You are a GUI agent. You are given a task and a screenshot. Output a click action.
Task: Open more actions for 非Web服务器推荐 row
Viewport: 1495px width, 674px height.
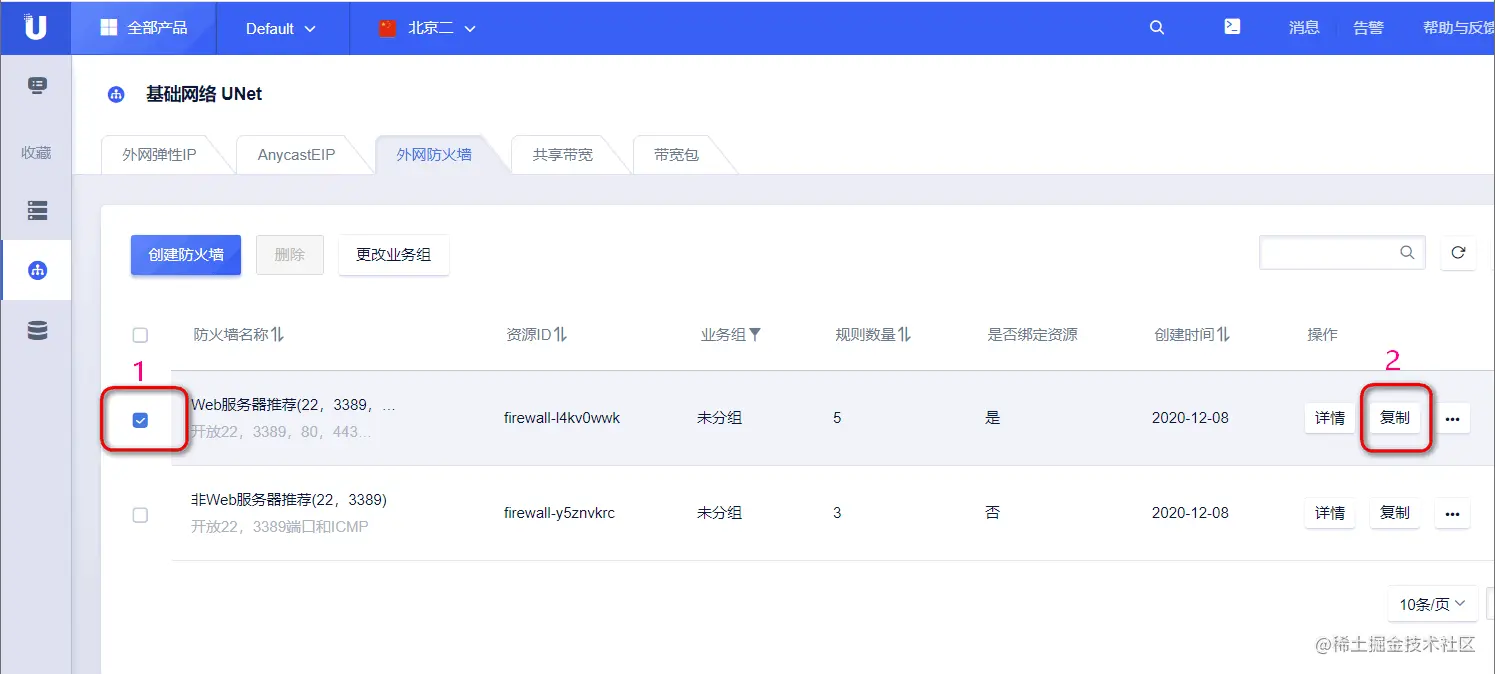coord(1453,514)
